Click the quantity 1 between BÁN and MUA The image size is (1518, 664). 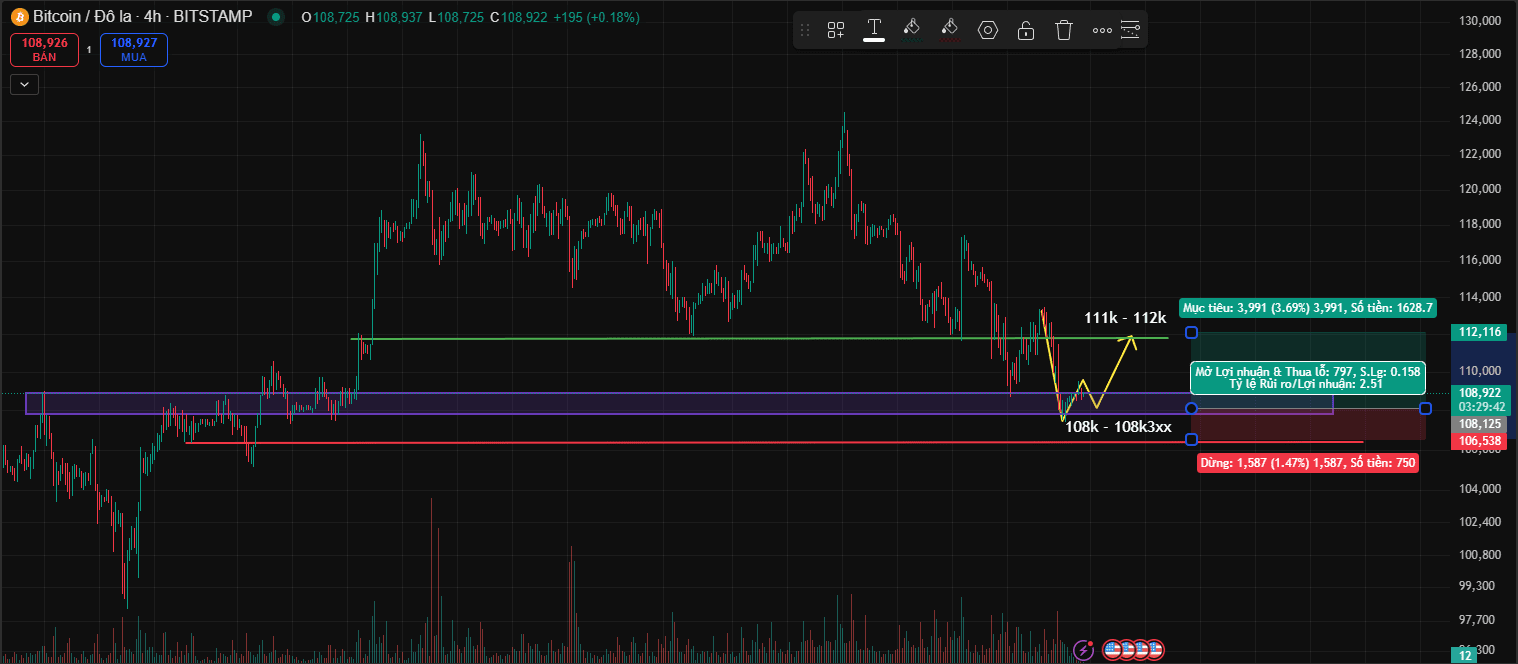point(89,50)
